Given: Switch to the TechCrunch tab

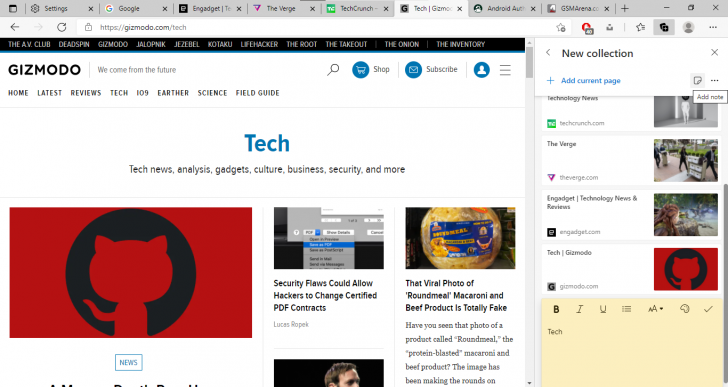Looking at the screenshot, I should [x=357, y=8].
